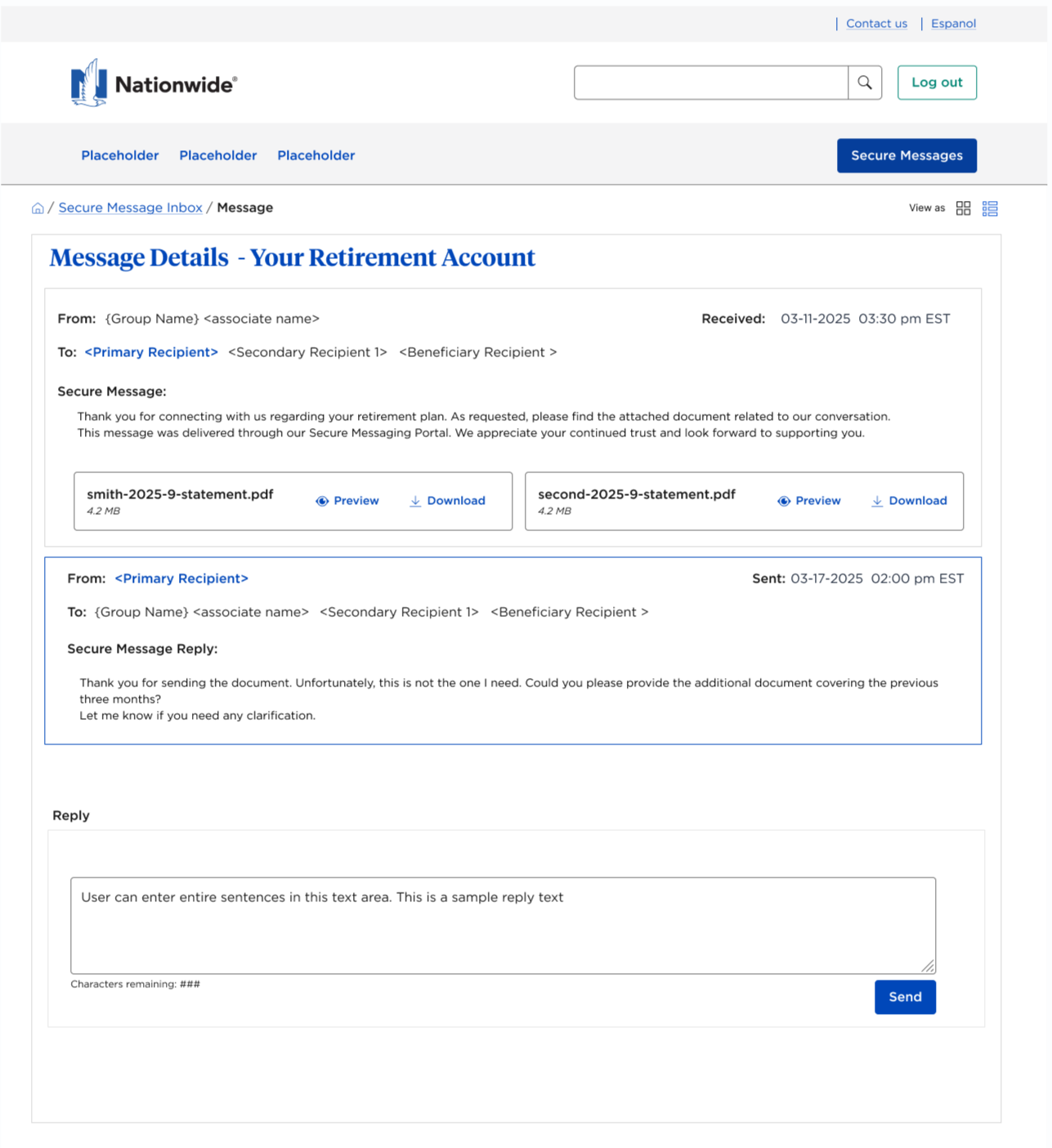Switch language to Espanol

[x=953, y=24]
